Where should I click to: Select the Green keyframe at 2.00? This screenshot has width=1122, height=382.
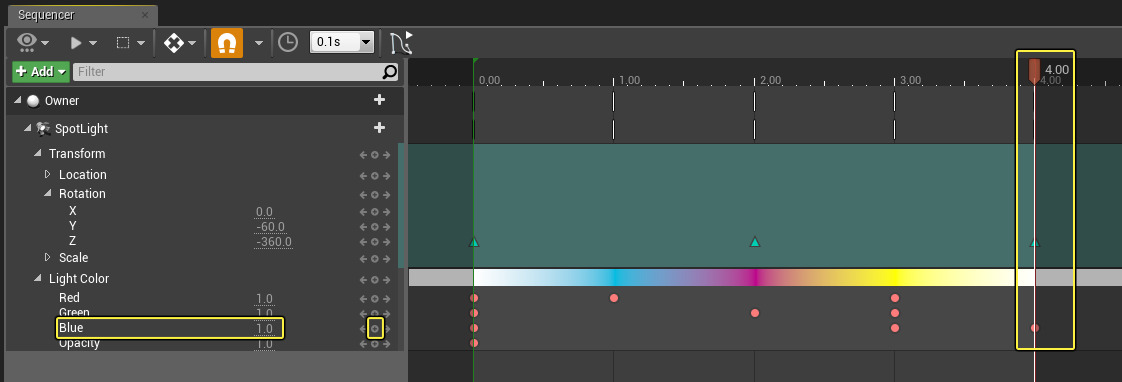click(x=754, y=313)
